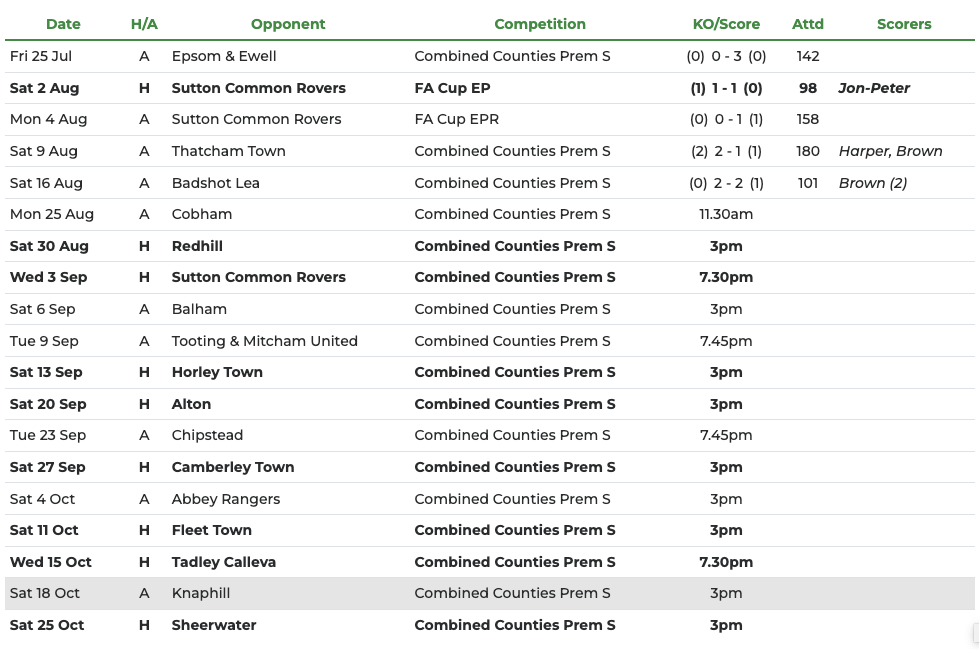Select the Redhill home fixture

coord(197,246)
